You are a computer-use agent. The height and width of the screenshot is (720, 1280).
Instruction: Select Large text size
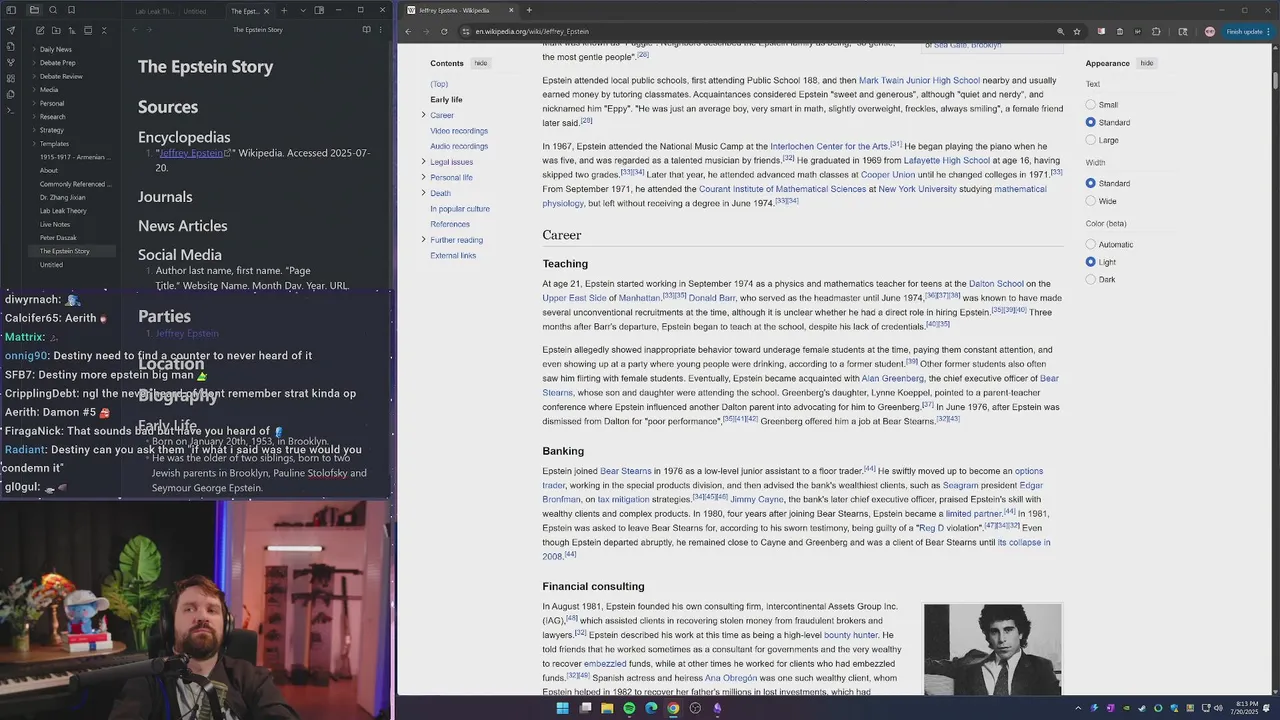click(x=1091, y=140)
